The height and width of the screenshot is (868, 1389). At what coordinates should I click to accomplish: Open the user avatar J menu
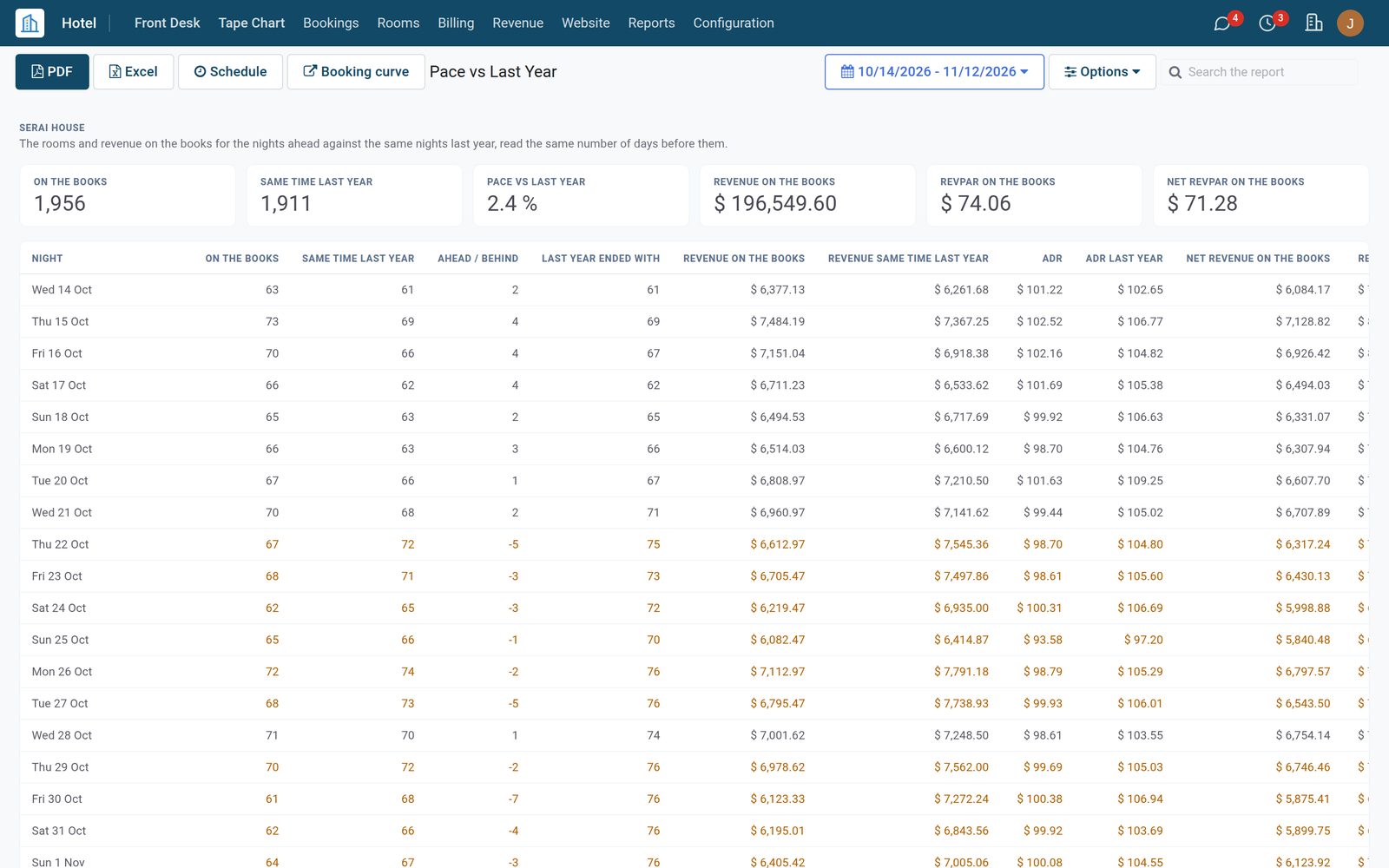coord(1350,23)
